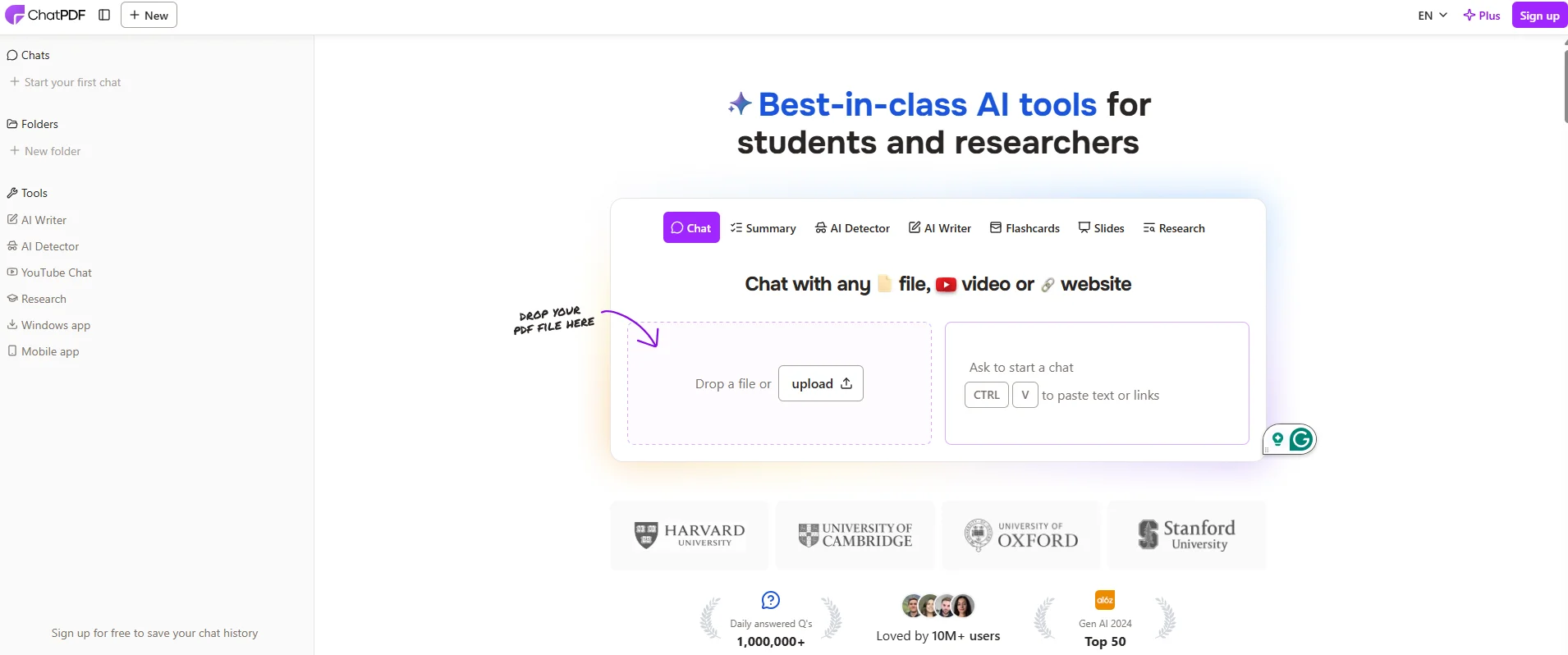
Task: Click the page vertical scrollbar
Action: [1565, 82]
